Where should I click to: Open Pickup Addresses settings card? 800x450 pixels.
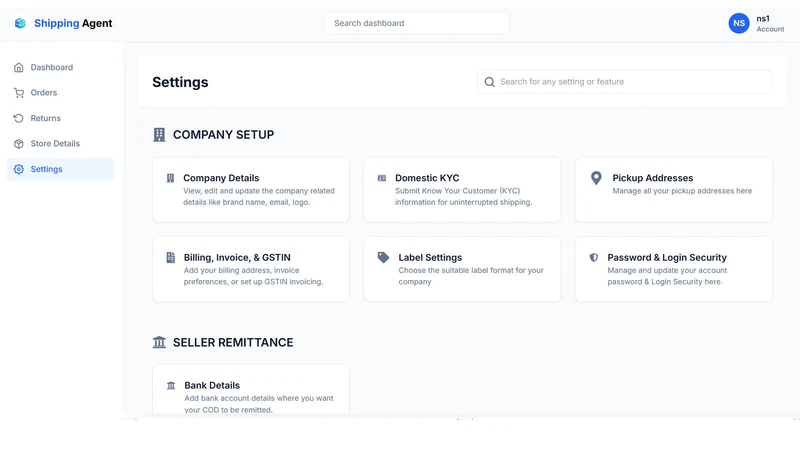673,190
